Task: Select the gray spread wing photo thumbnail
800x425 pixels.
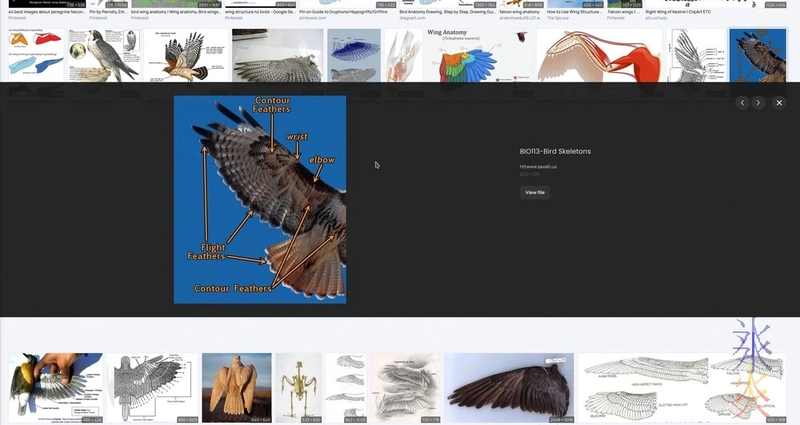Action: point(277,55)
